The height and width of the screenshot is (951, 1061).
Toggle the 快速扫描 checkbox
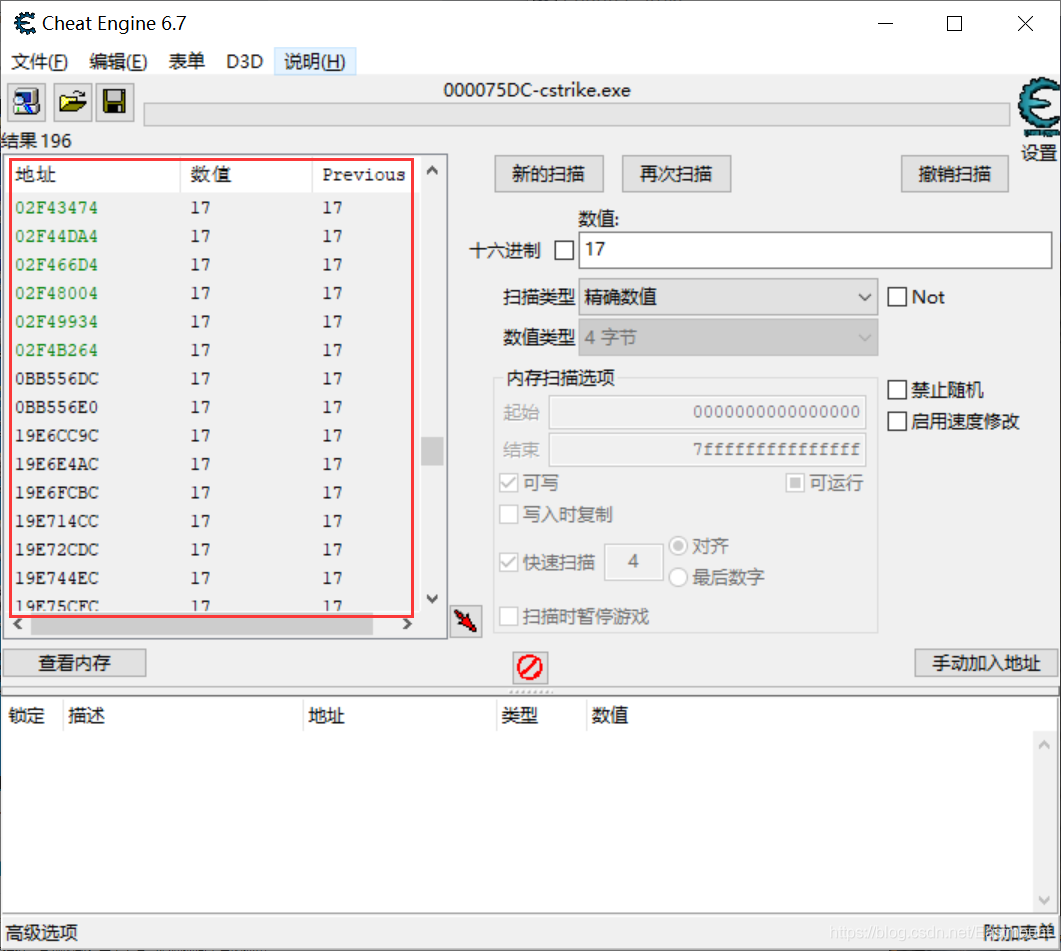(x=509, y=562)
